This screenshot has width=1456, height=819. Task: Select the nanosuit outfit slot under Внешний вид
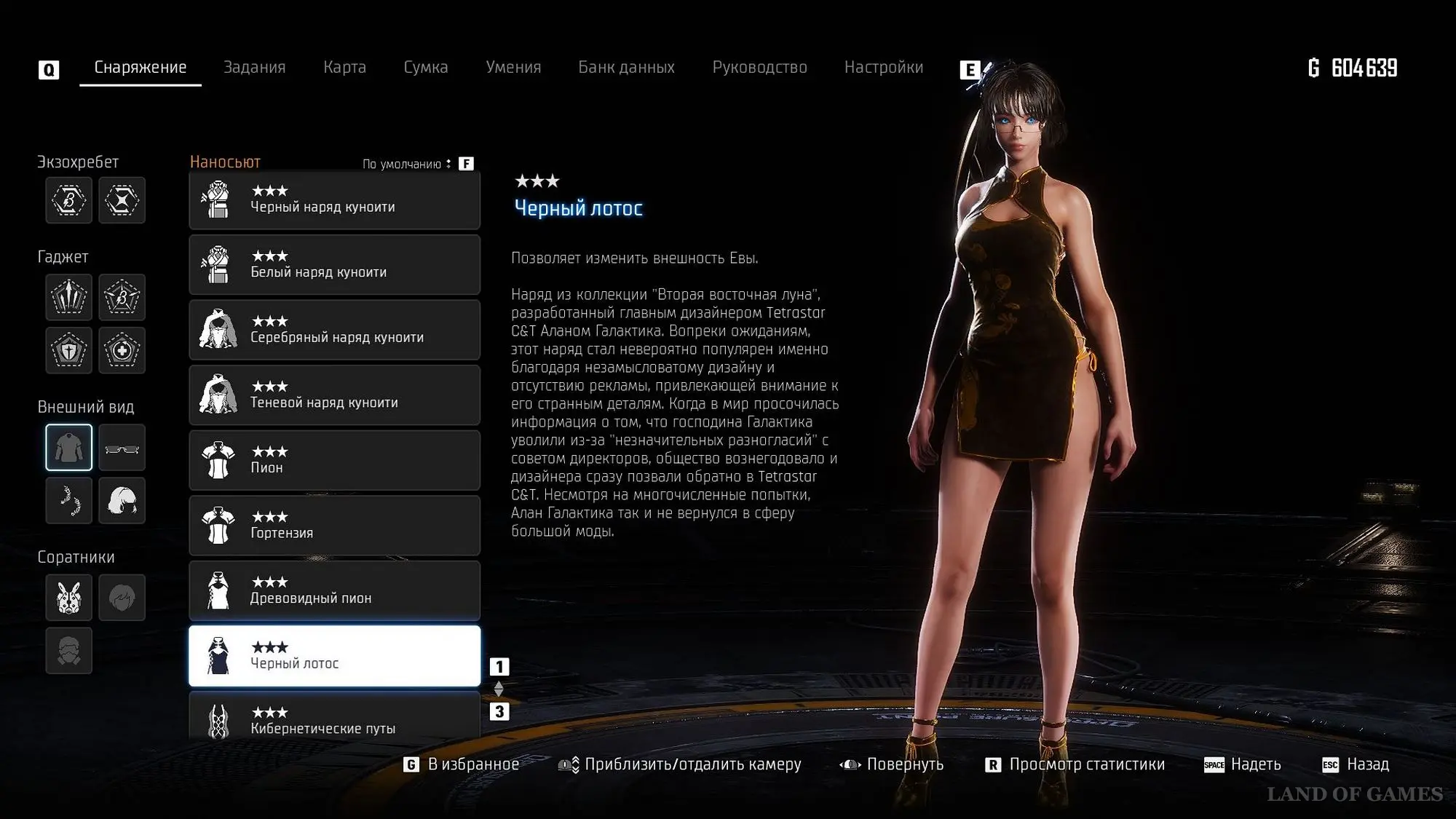point(69,447)
